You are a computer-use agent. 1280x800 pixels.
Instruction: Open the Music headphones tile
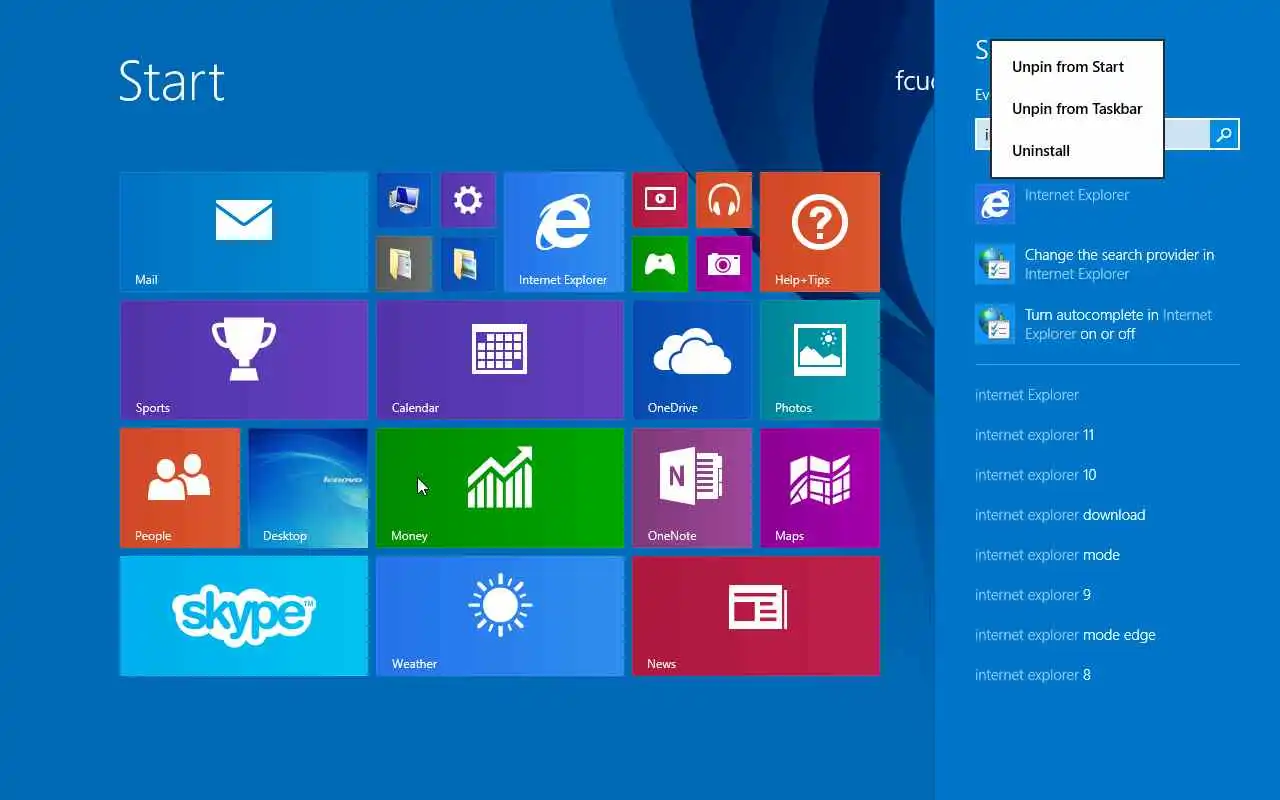point(724,200)
